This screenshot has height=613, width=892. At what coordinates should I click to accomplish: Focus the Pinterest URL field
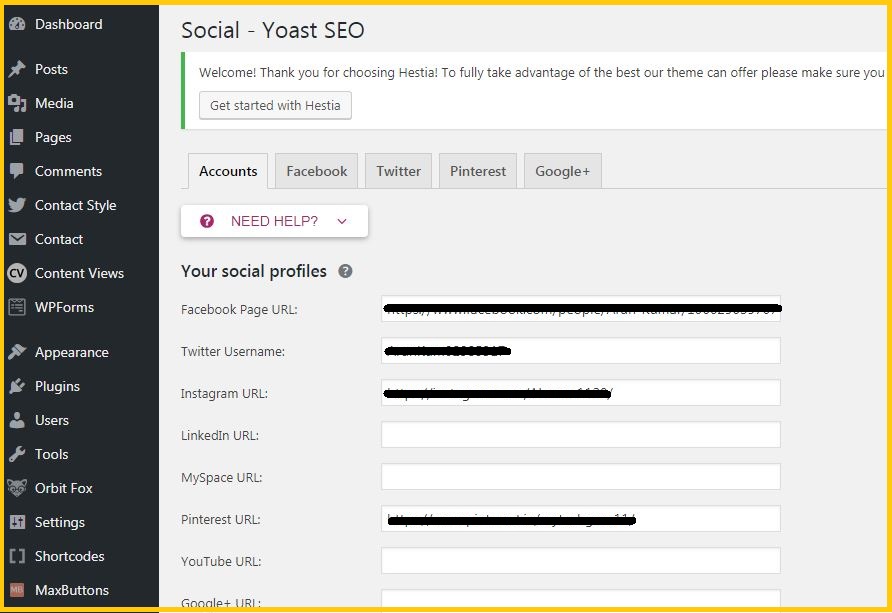pos(581,519)
